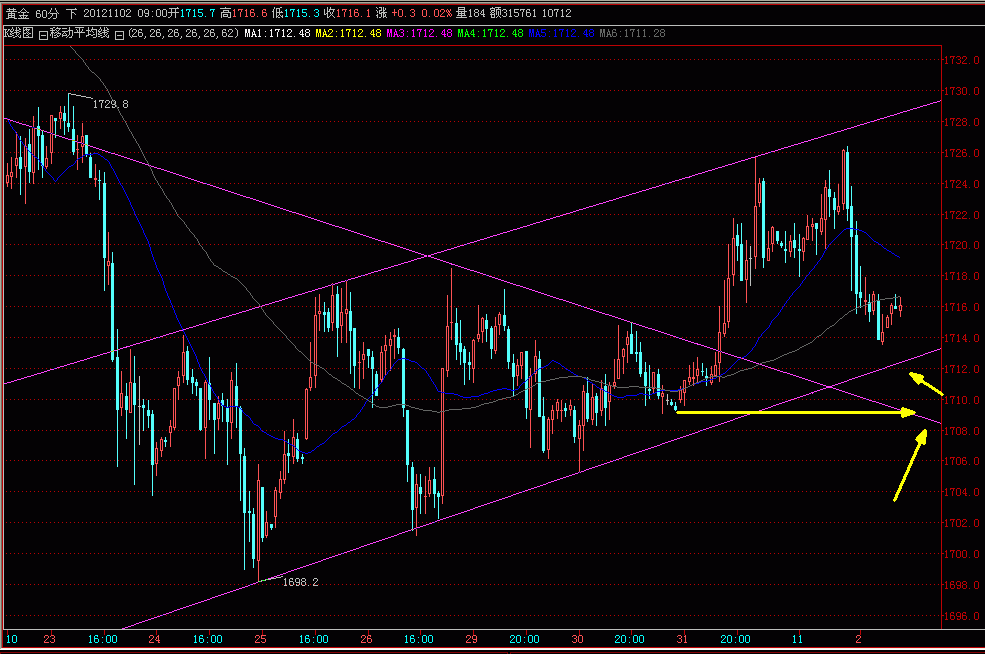The width and height of the screenshot is (985, 654).
Task: Click date 26 on time axis
Action: click(x=366, y=640)
